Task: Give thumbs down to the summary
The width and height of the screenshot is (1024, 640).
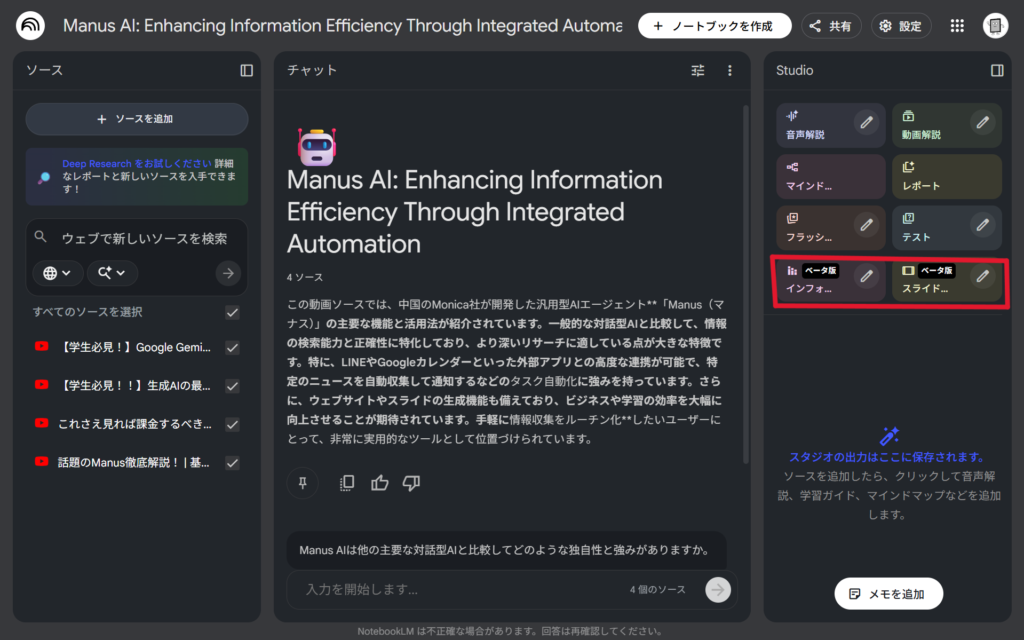Action: click(411, 483)
